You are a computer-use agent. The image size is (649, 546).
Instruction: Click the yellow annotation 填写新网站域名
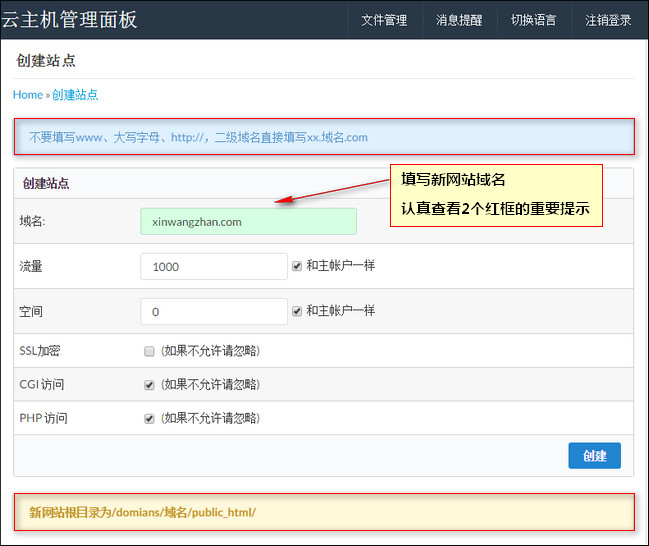tap(453, 180)
